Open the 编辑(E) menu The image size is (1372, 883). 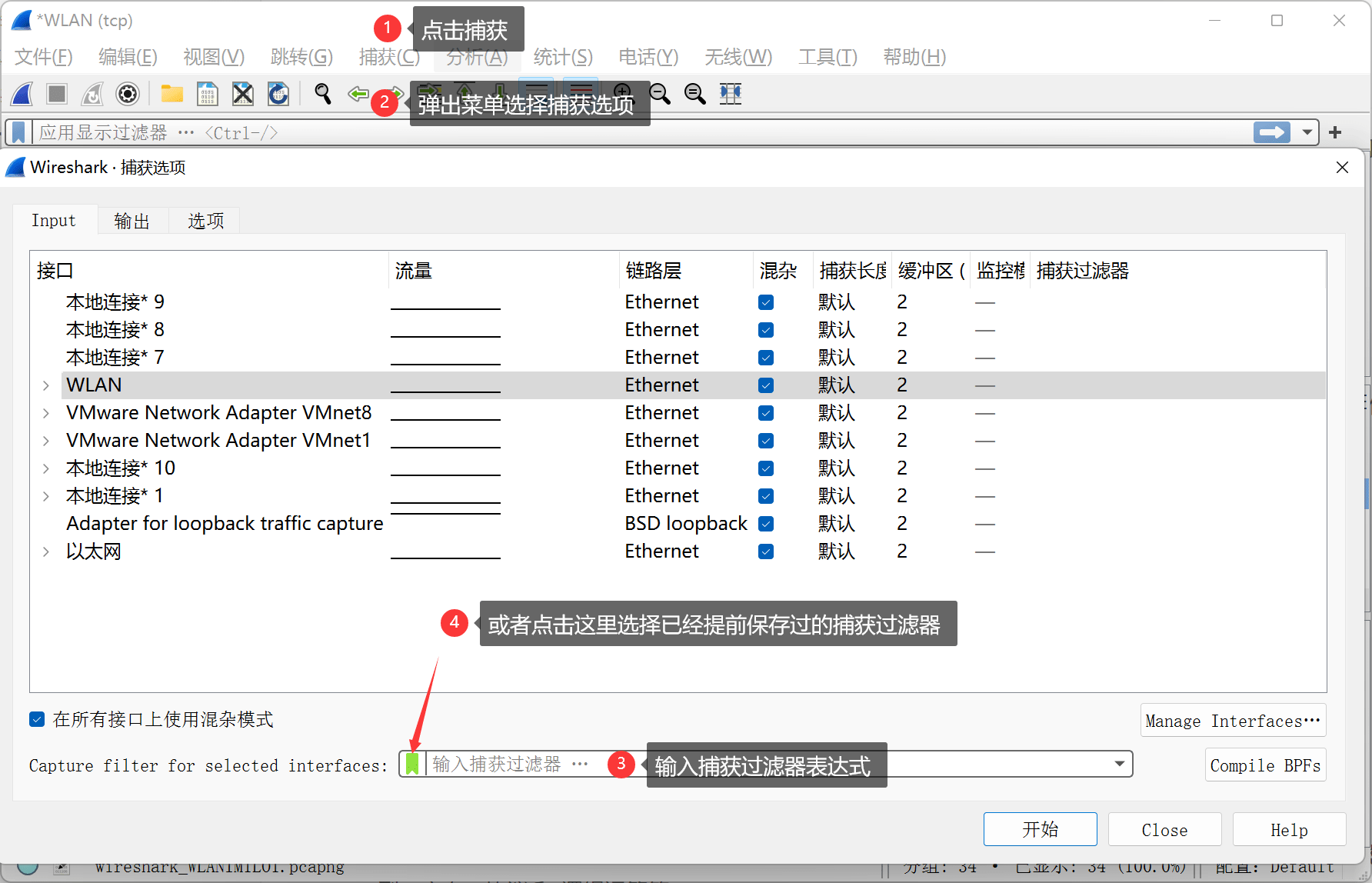pos(128,57)
